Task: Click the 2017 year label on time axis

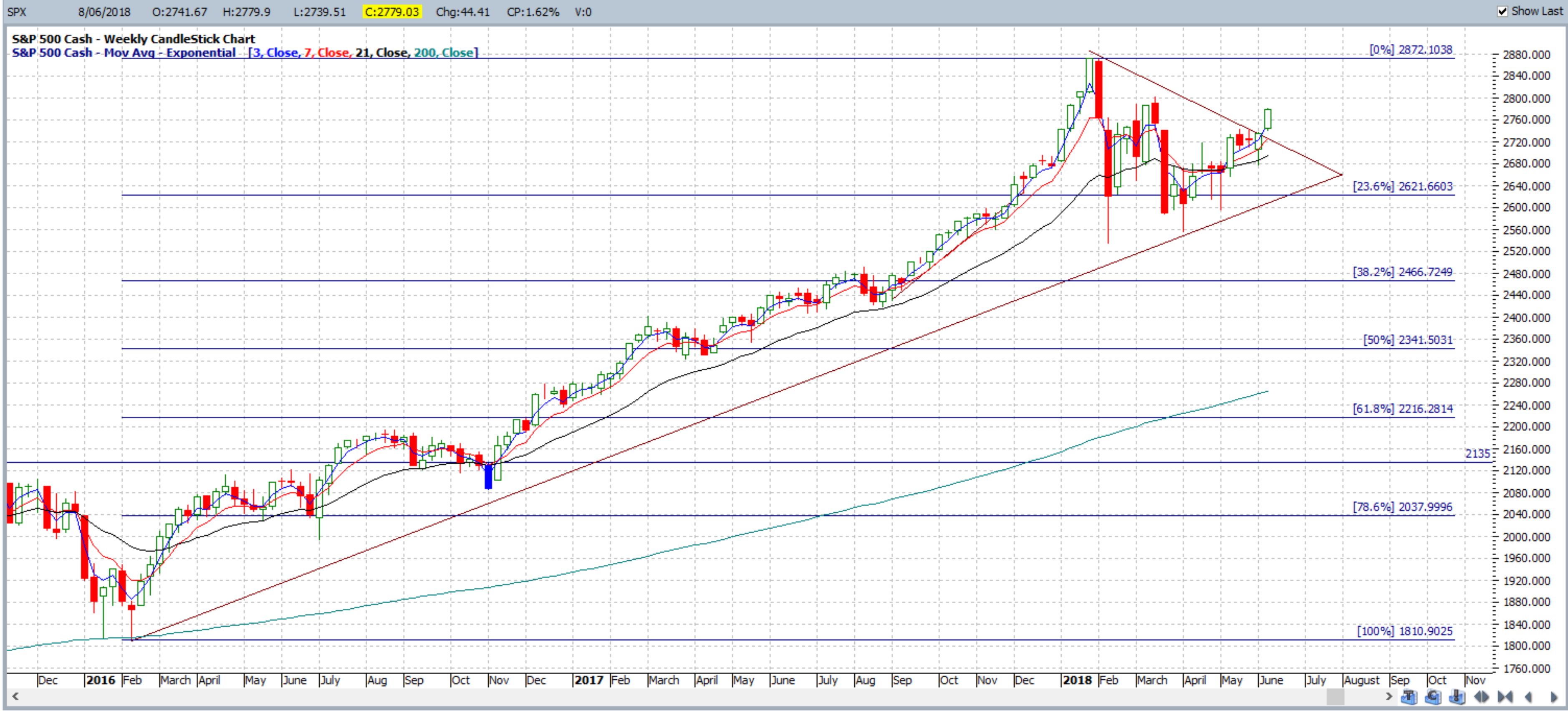Action: (x=588, y=680)
